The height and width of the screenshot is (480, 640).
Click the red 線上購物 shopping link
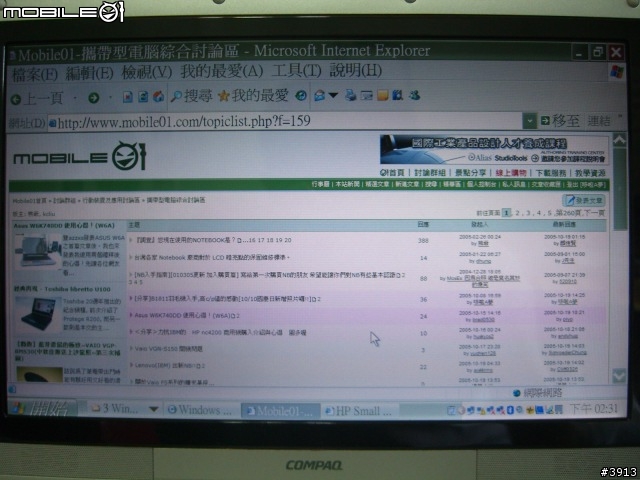[511, 173]
